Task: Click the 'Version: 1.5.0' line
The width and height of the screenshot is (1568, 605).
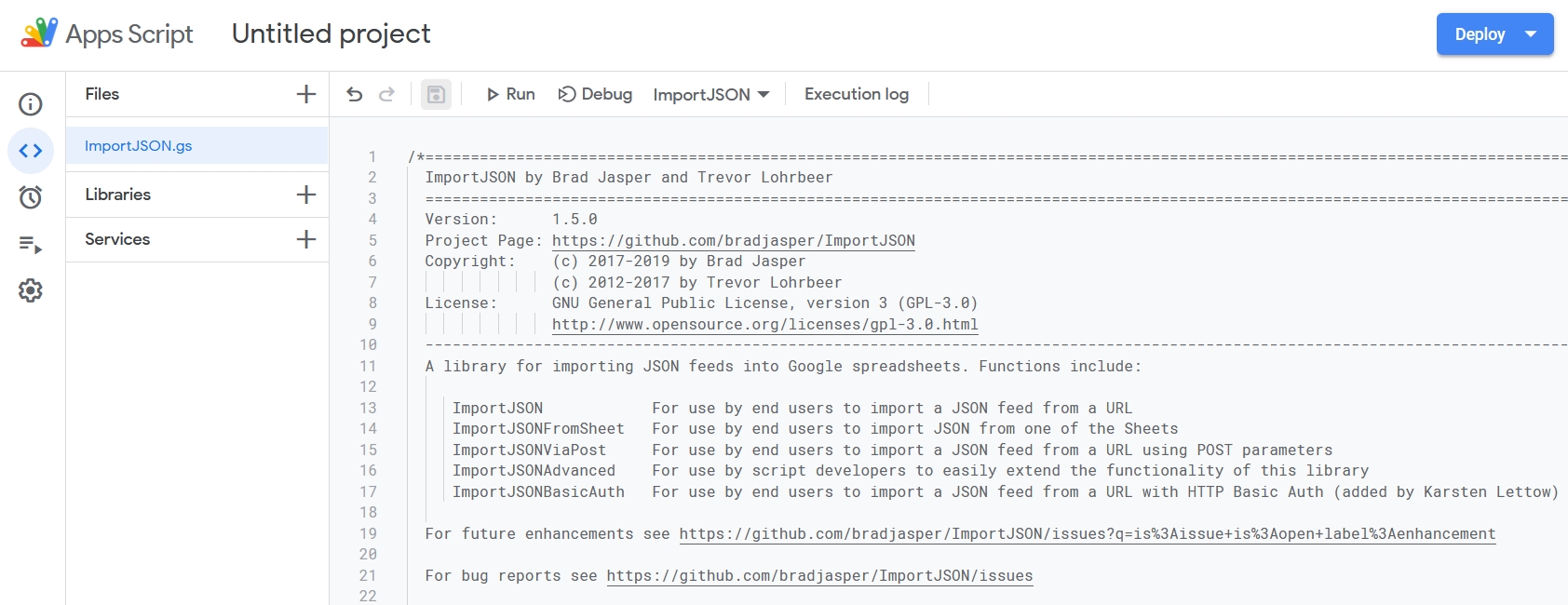Action: pos(511,220)
